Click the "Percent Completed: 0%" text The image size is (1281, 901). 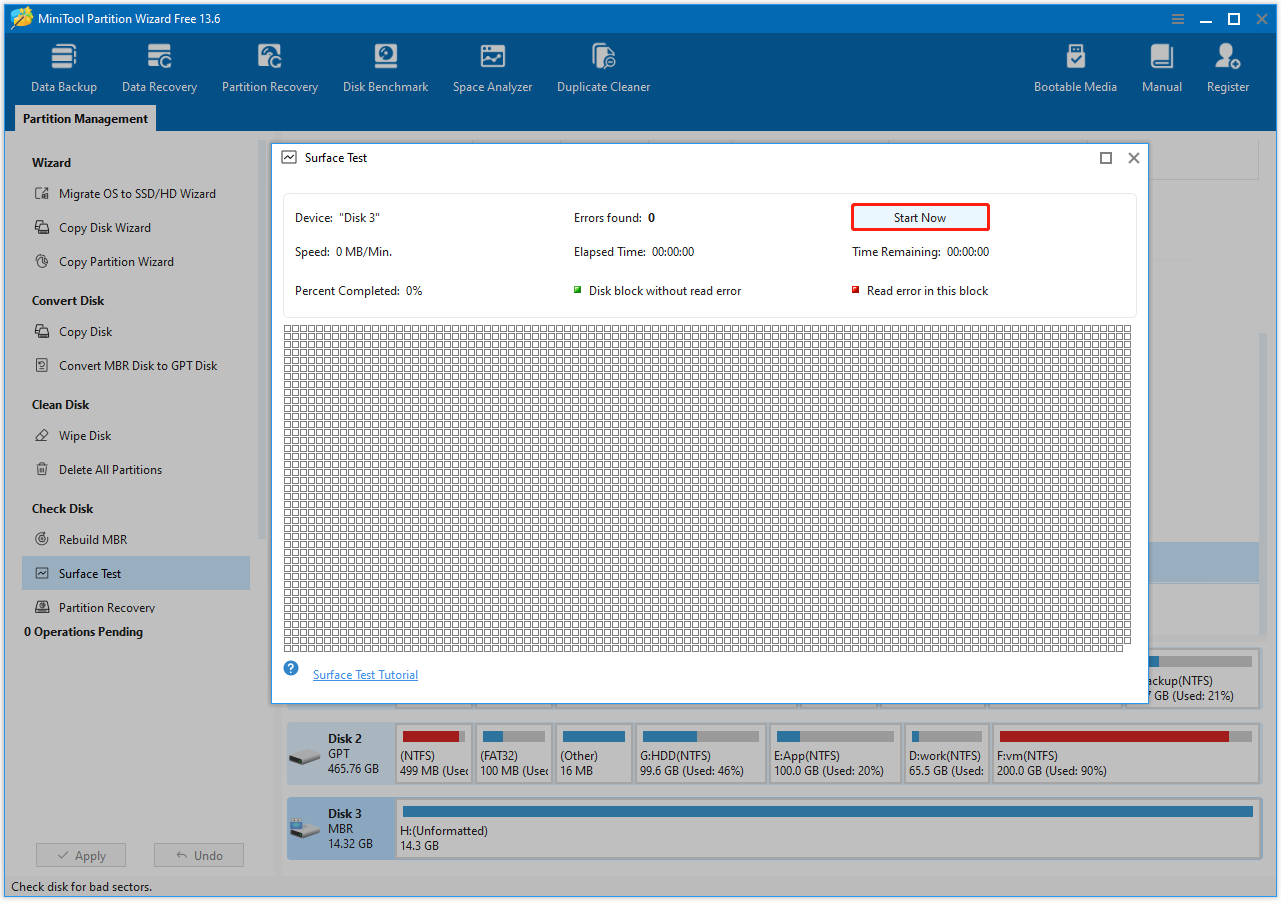pyautogui.click(x=358, y=291)
